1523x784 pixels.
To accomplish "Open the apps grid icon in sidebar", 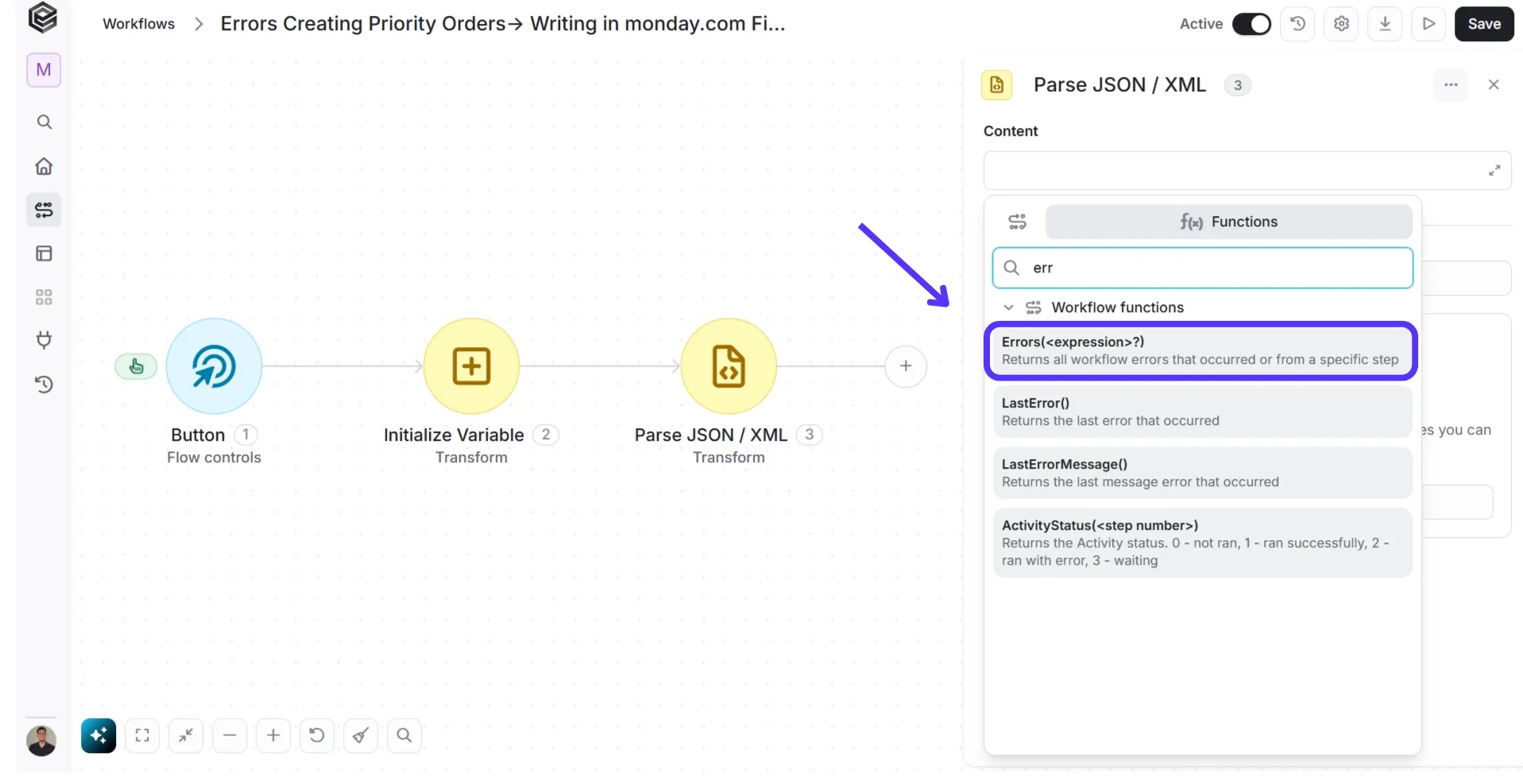I will pyautogui.click(x=44, y=297).
